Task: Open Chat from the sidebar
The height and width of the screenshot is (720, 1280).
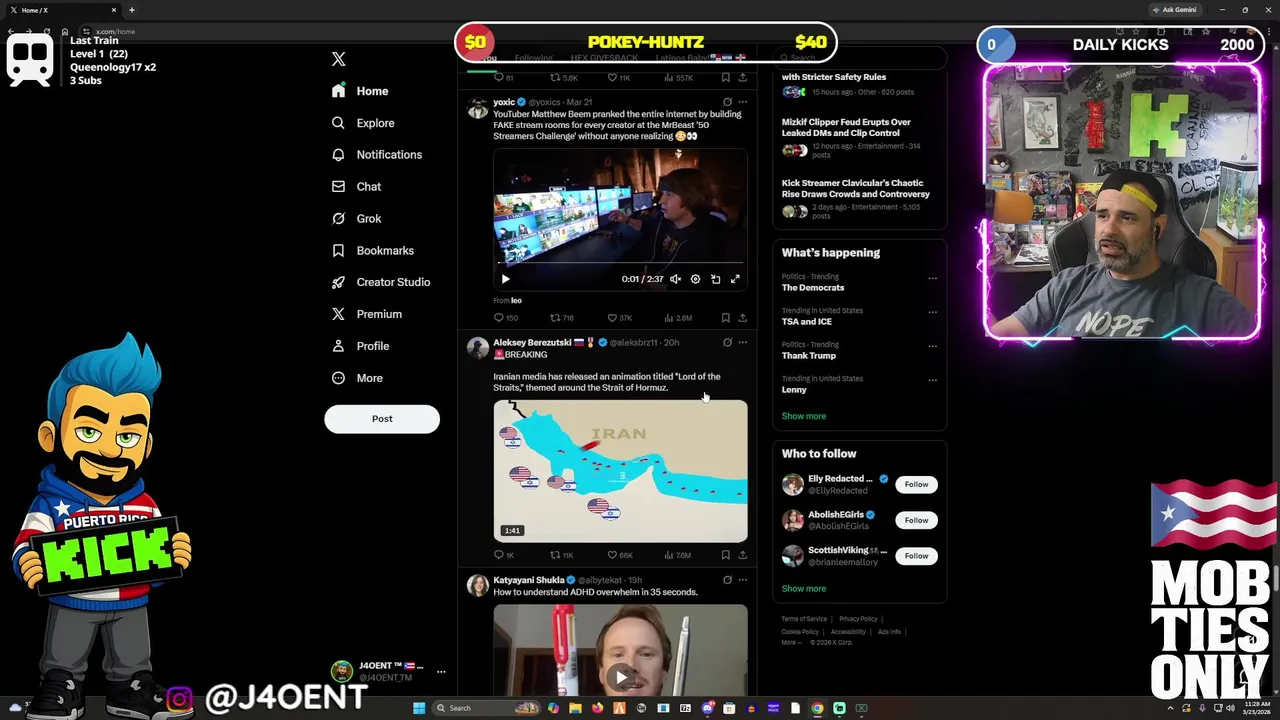Action: pyautogui.click(x=356, y=187)
